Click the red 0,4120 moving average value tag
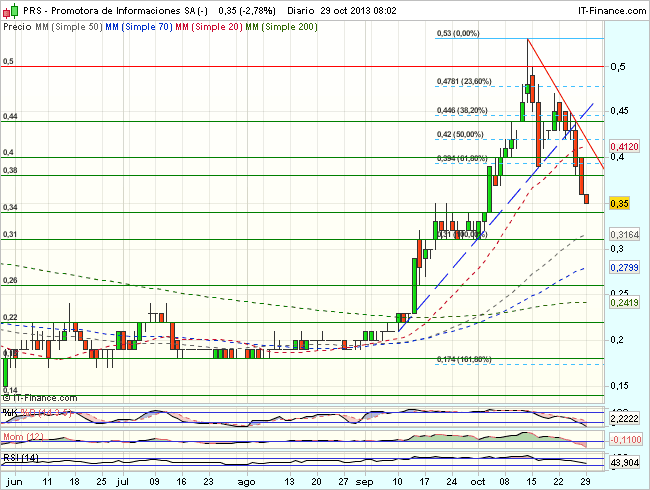Image resolution: width=650 pixels, height=490 pixels. click(624, 146)
